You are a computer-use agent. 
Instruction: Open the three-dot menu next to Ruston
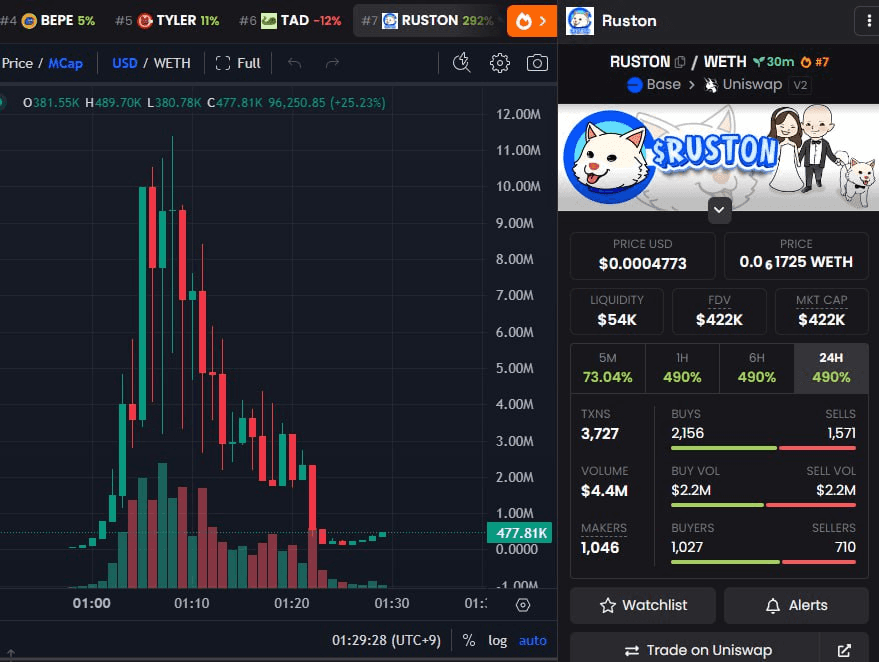(x=866, y=20)
